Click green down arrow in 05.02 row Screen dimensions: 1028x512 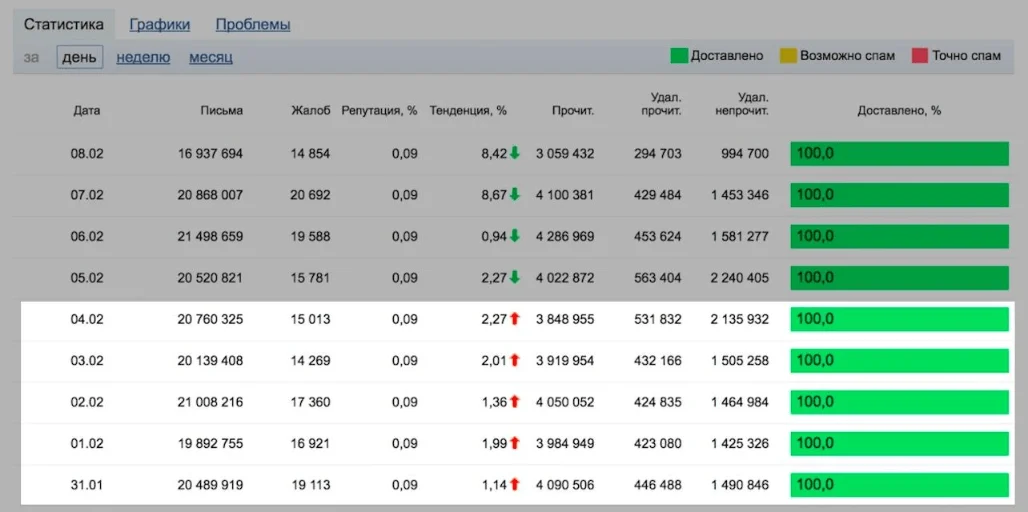click(x=515, y=278)
